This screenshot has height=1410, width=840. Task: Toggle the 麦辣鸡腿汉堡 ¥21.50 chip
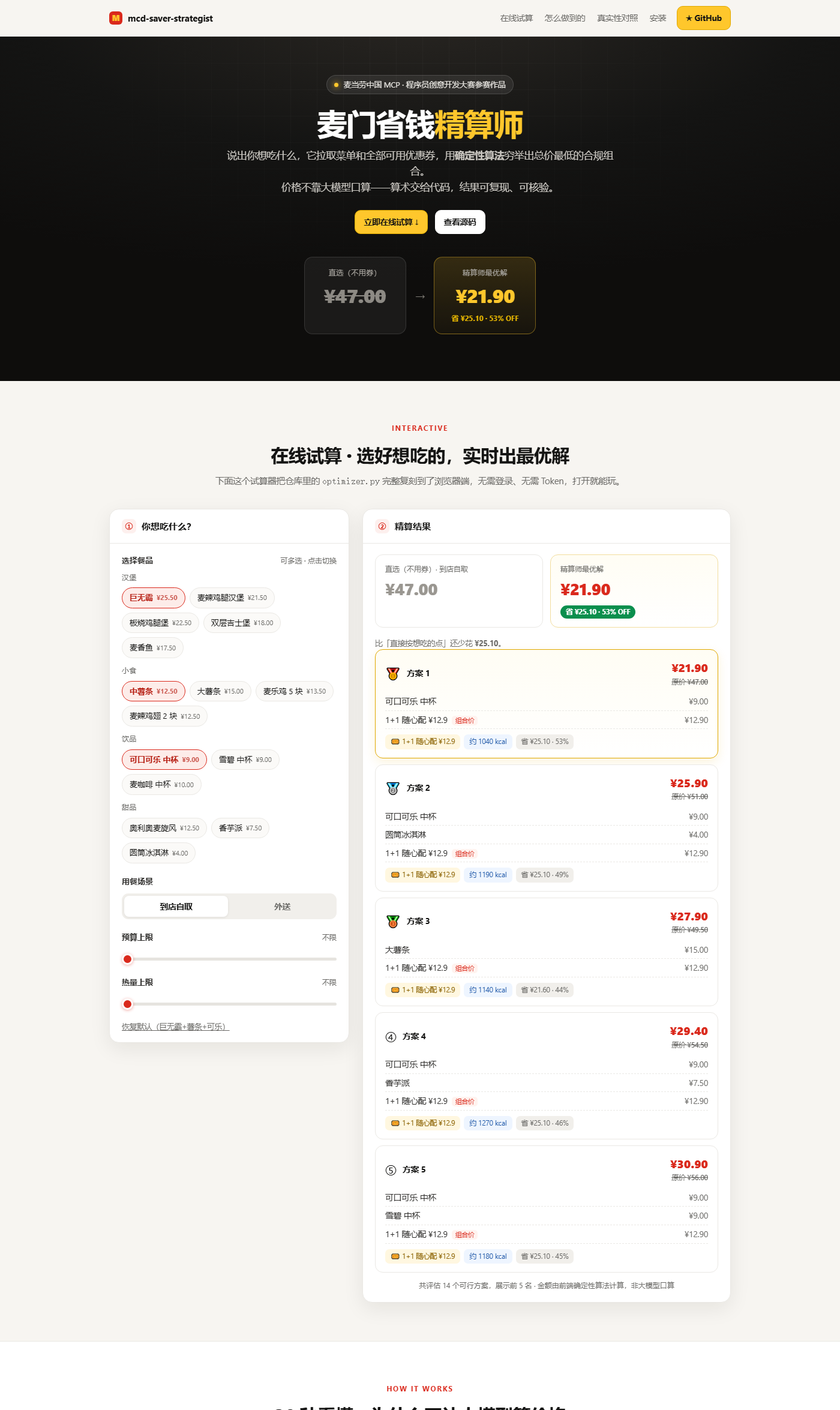click(x=232, y=598)
